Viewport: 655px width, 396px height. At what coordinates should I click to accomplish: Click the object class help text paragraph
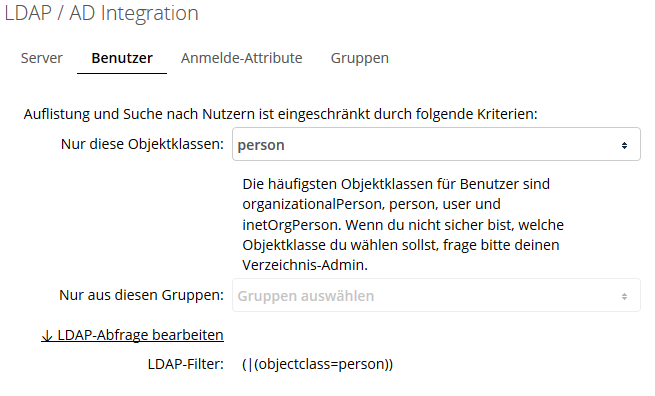pyautogui.click(x=403, y=224)
